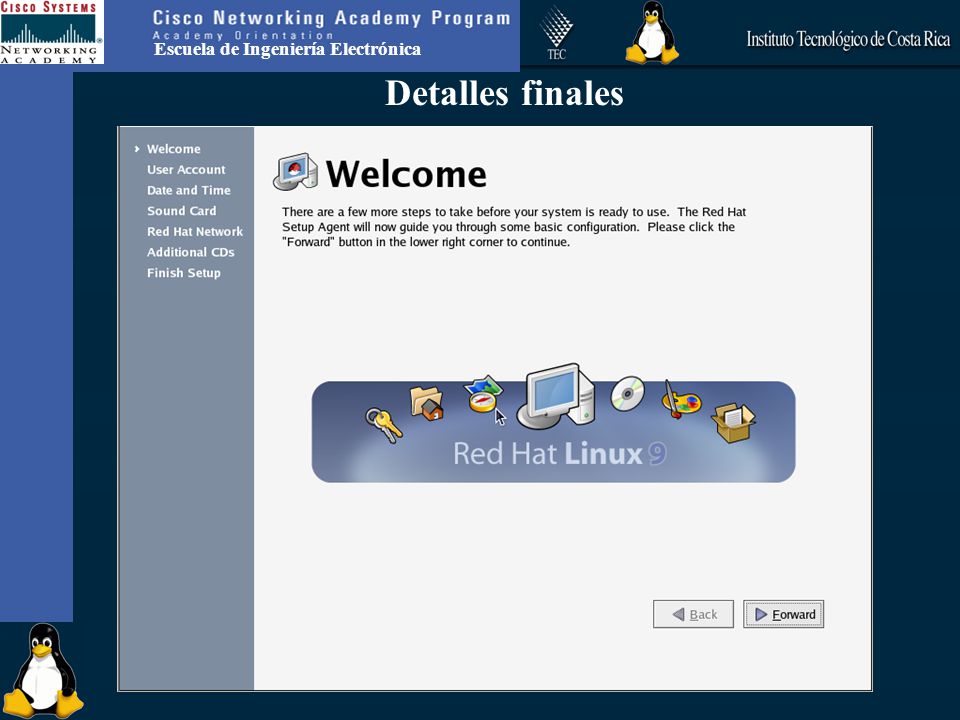Click the home folder icon in the banner

(x=427, y=403)
